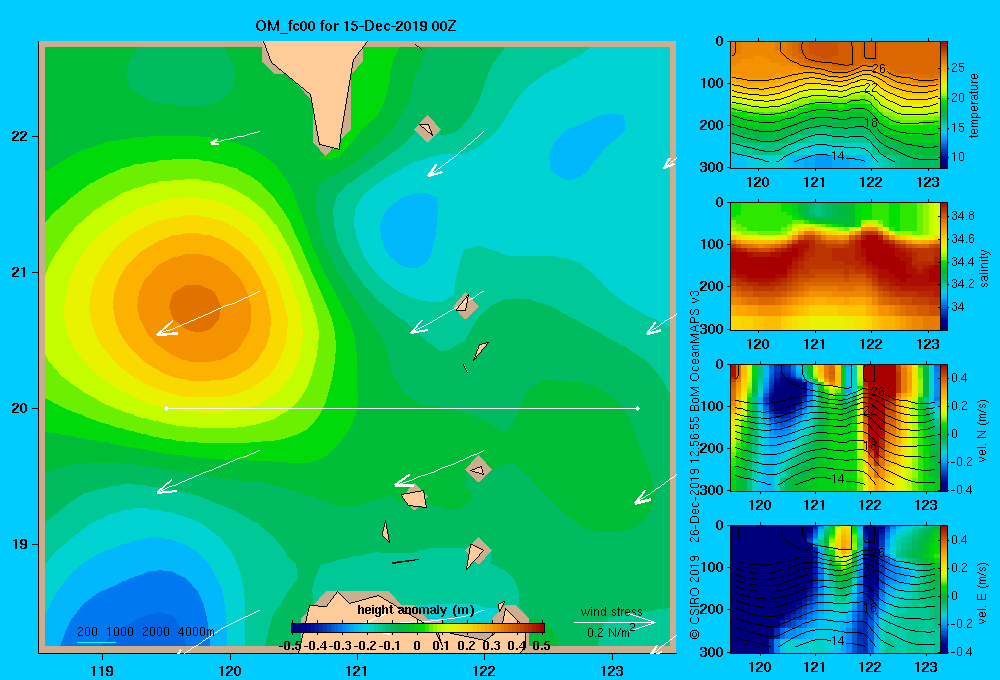Image resolution: width=1000 pixels, height=680 pixels.
Task: Click longitude label "122" under the vel. E plot
Action: pyautogui.click(x=870, y=667)
